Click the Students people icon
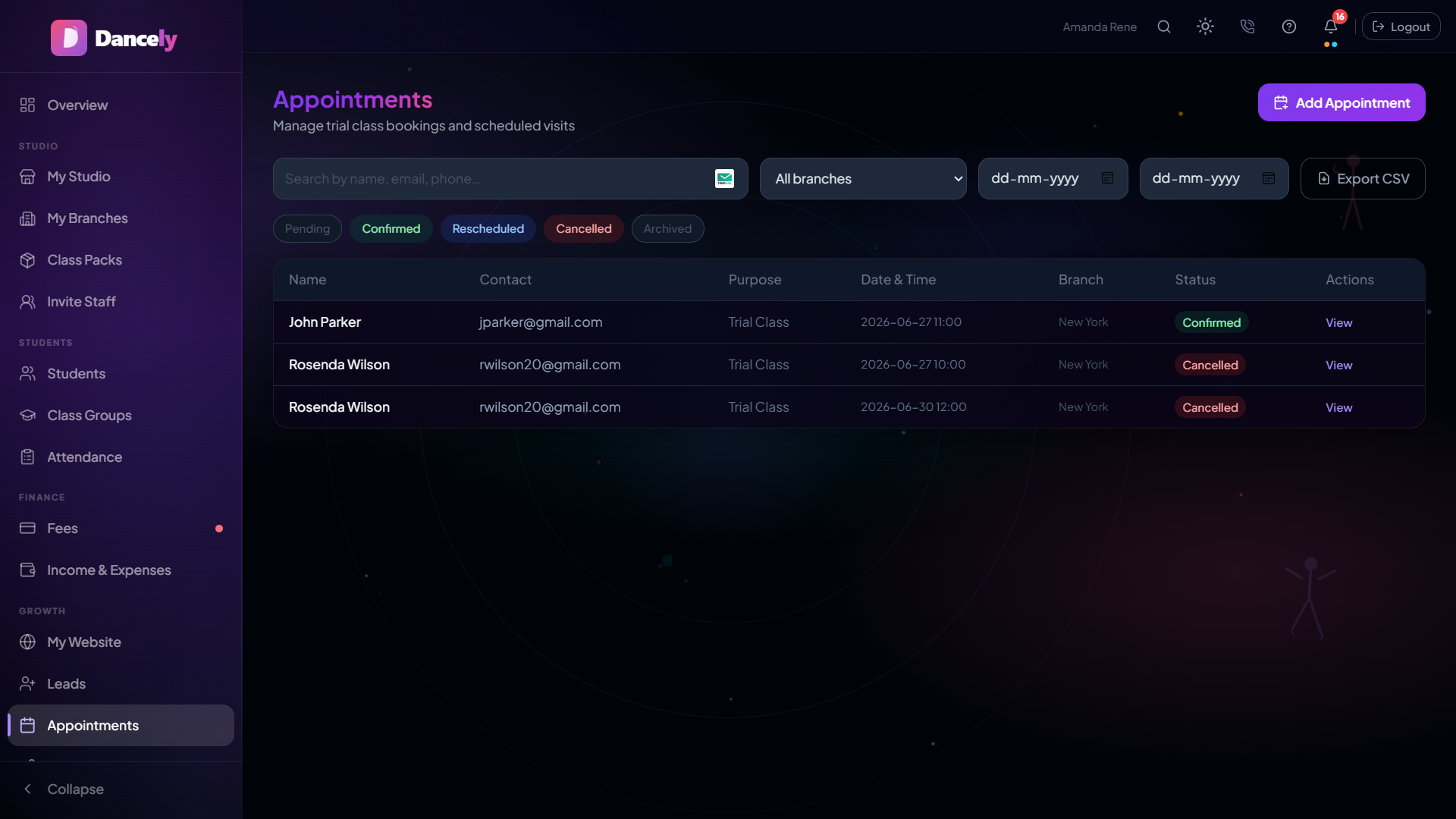1456x819 pixels. [x=28, y=373]
